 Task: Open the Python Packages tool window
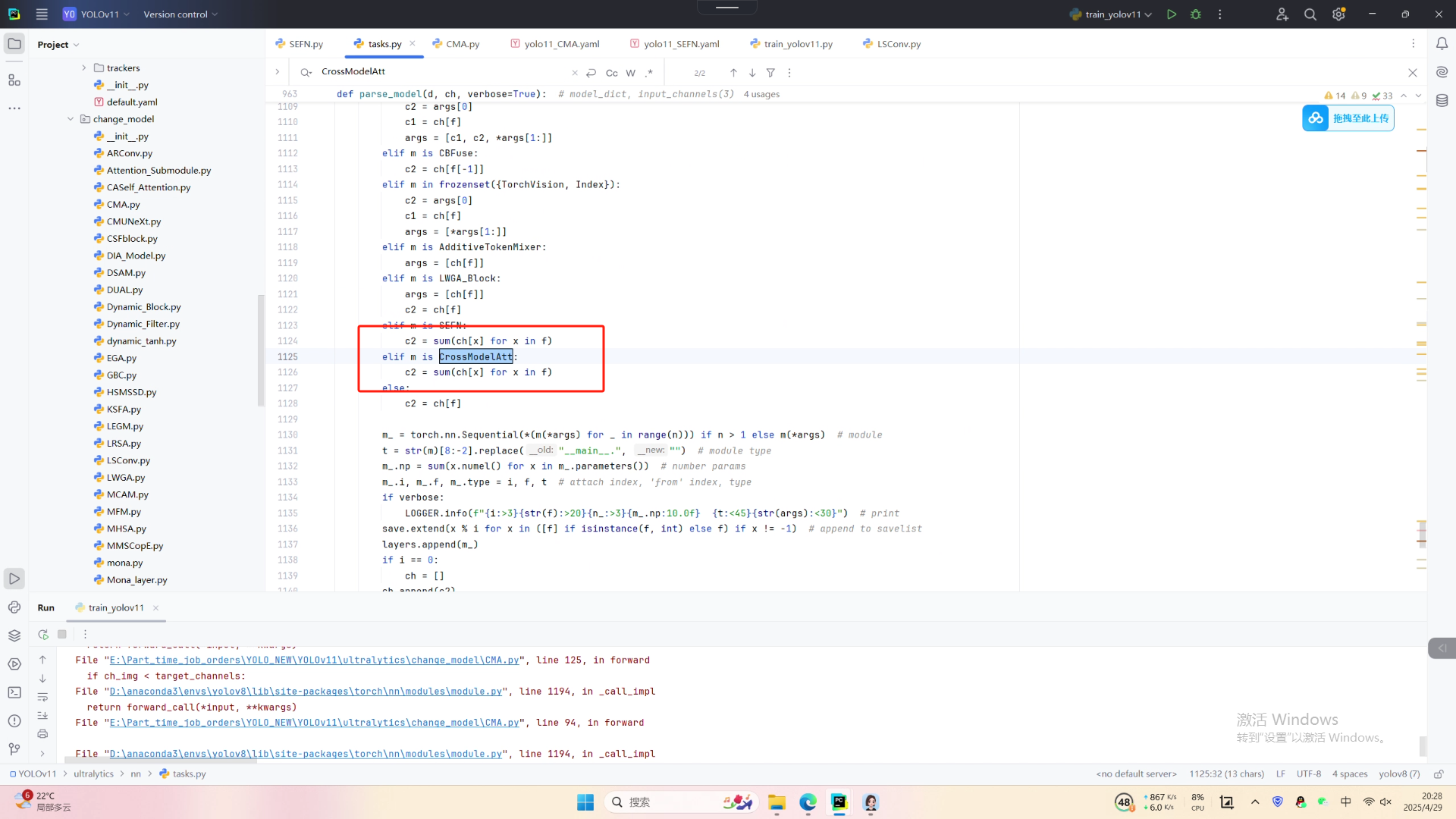pos(14,635)
